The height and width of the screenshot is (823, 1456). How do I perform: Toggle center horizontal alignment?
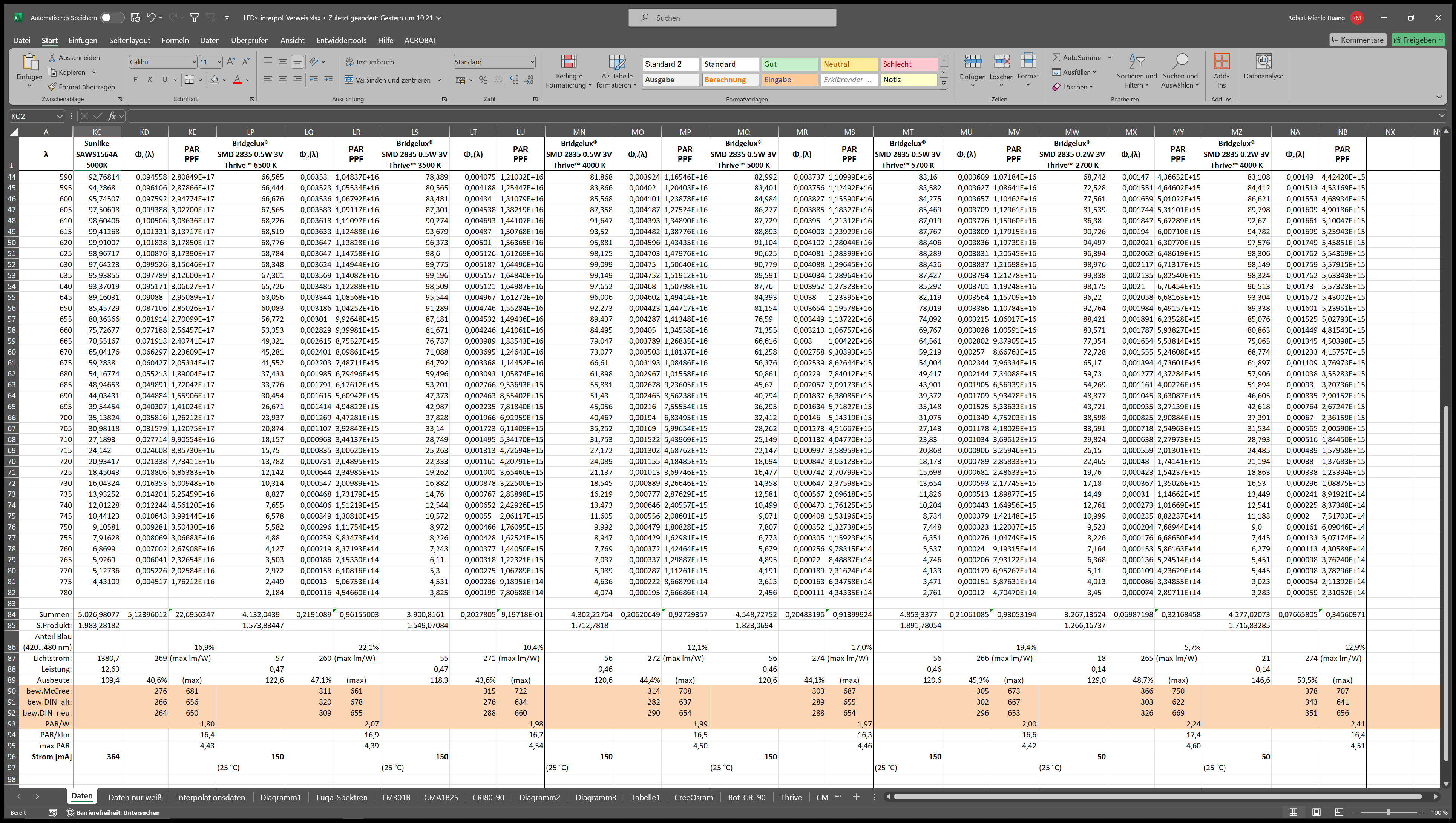[x=283, y=80]
